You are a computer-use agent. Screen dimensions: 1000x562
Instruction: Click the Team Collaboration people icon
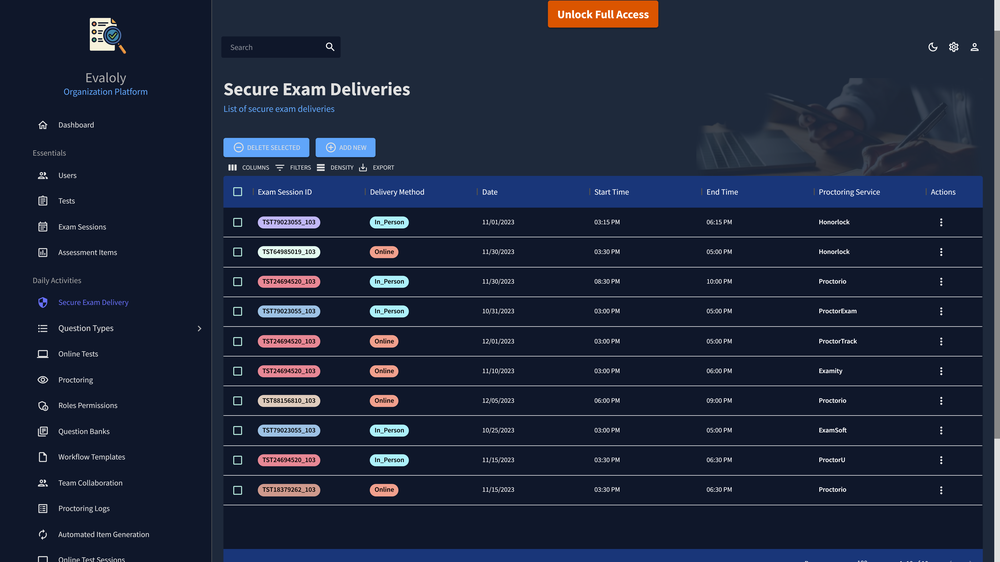coord(43,483)
